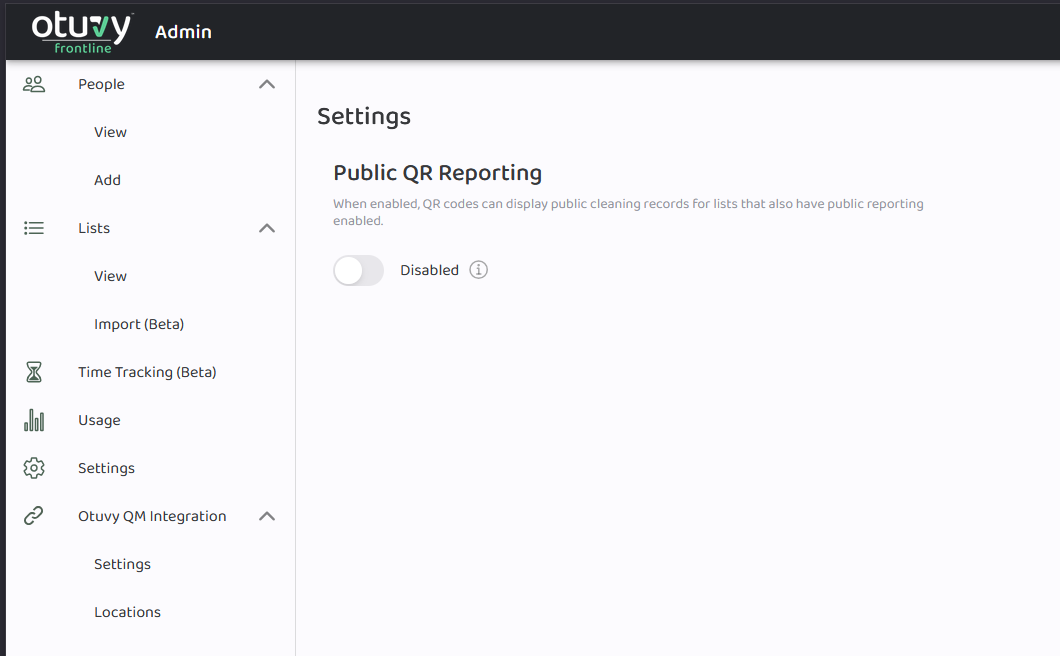The width and height of the screenshot is (1060, 656).
Task: Select Import (Beta) under Lists
Action: coord(139,324)
